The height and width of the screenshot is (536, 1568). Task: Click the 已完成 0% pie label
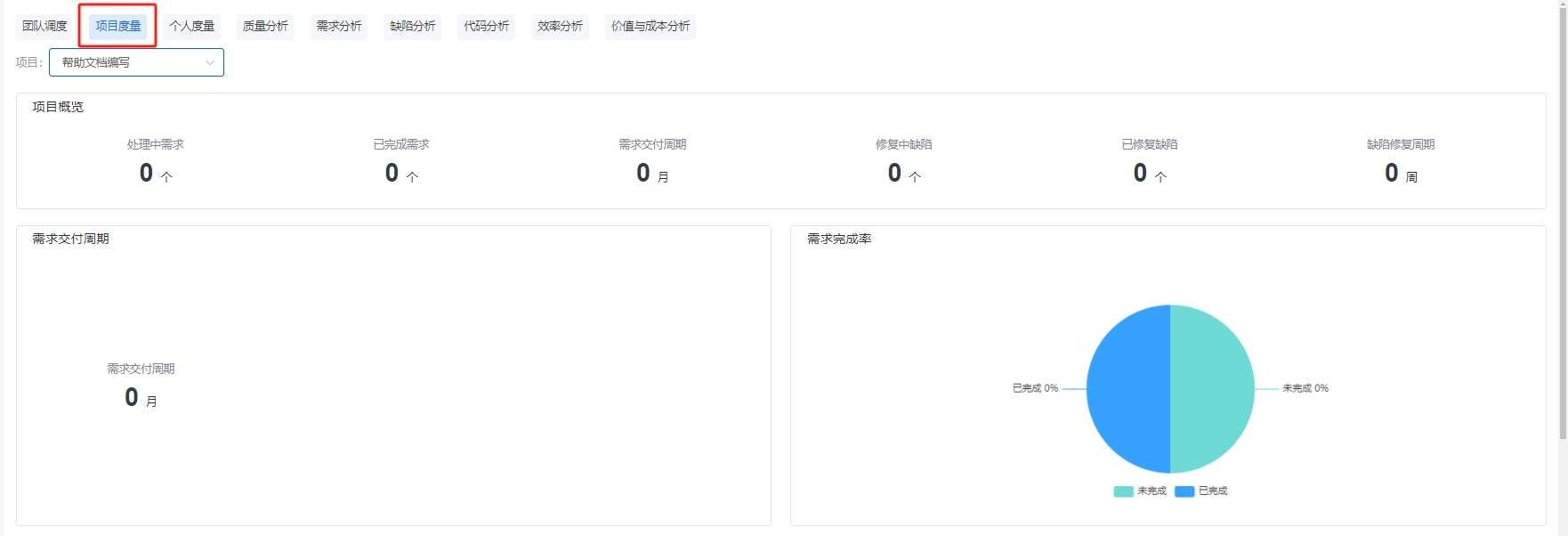coord(1035,388)
